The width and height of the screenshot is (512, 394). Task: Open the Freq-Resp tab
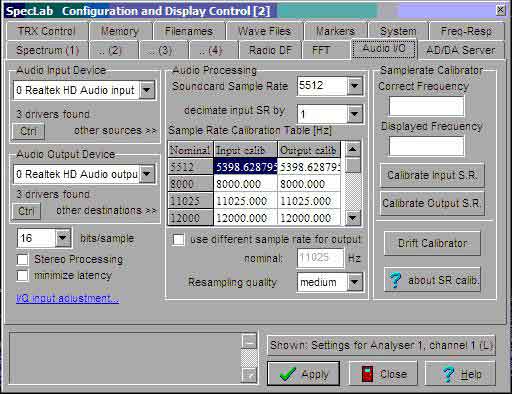[467, 31]
